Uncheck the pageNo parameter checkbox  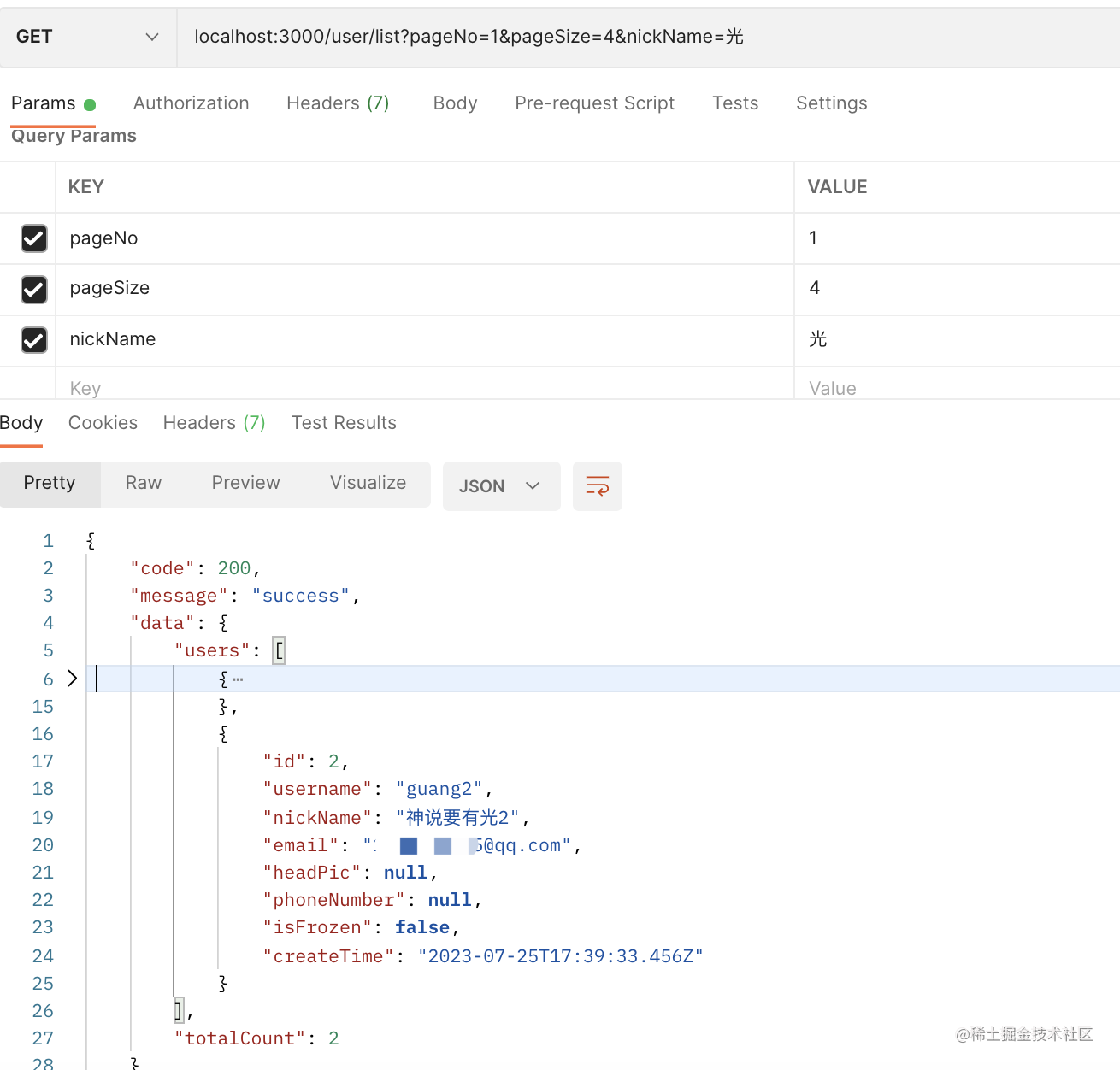tap(34, 238)
